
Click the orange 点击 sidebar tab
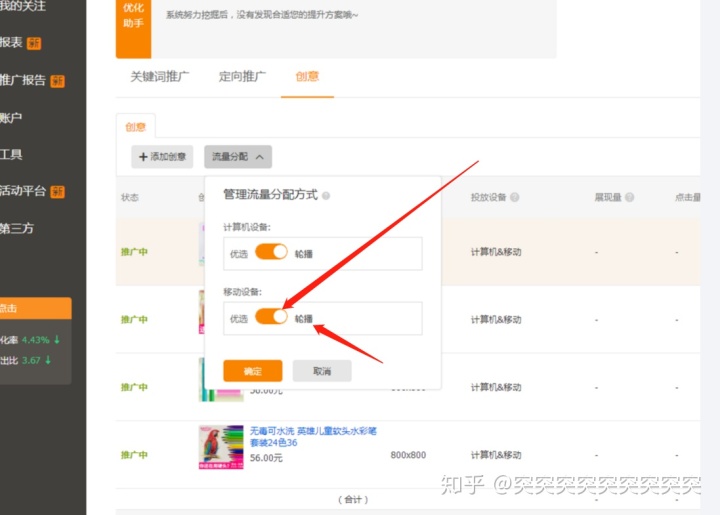pos(35,308)
